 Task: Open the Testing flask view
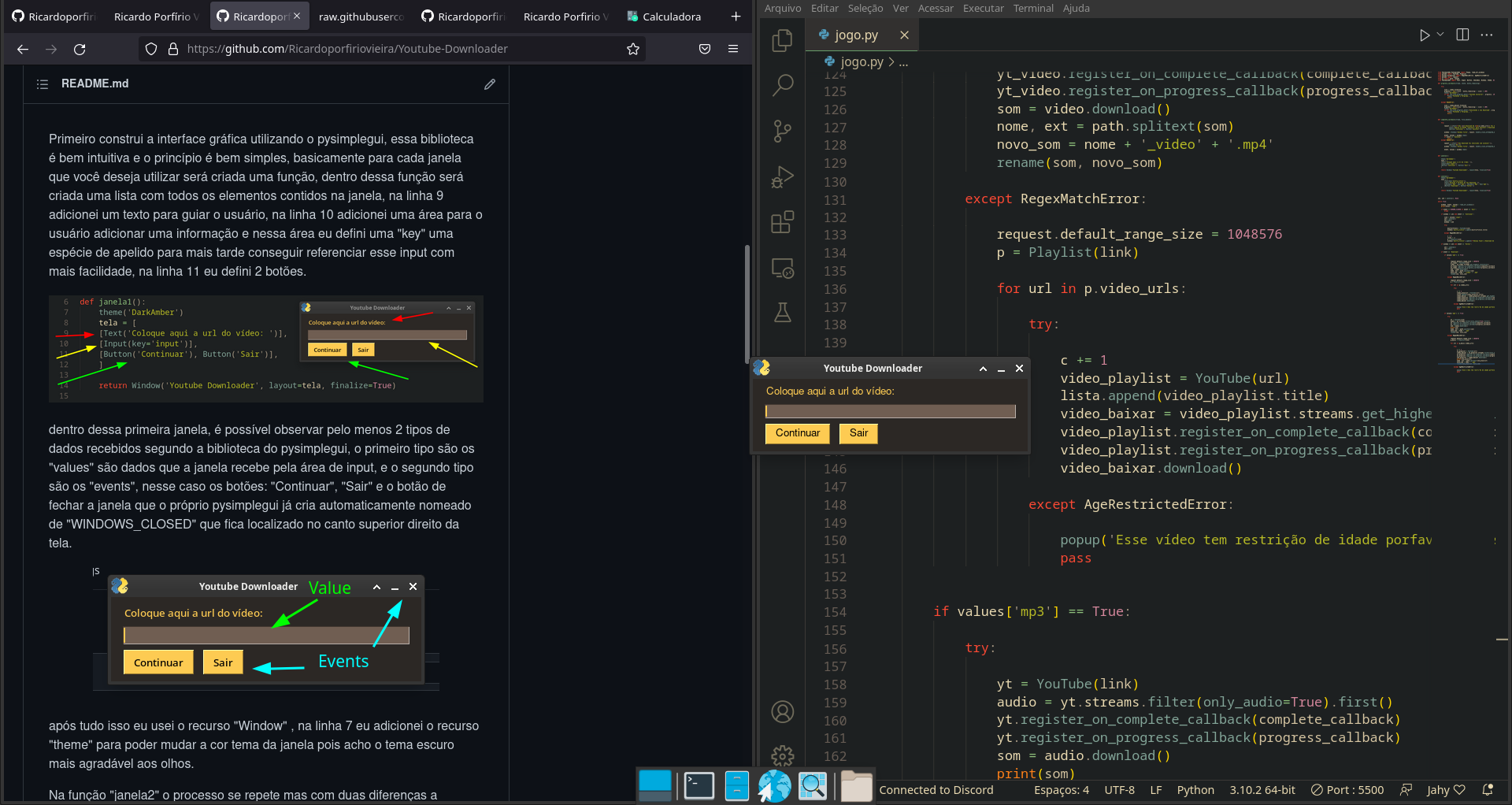tap(782, 313)
